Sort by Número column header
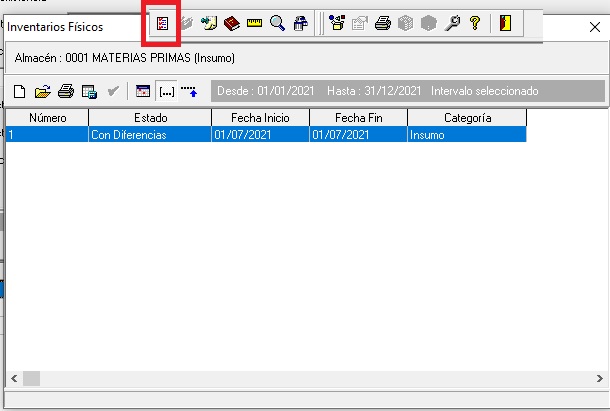Screen dimensions: 610x411 click(x=47, y=118)
